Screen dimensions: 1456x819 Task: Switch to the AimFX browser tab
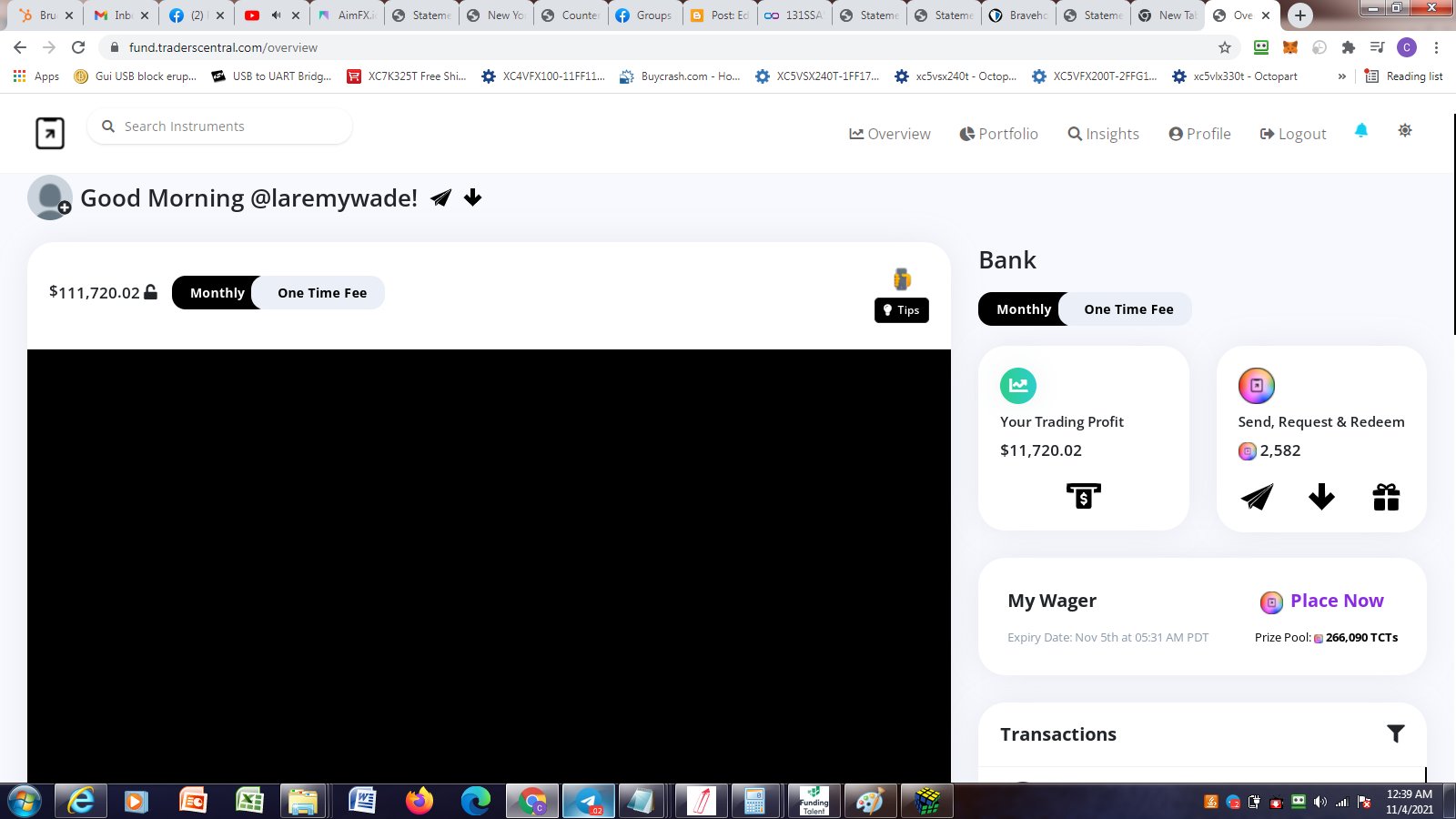point(347,15)
